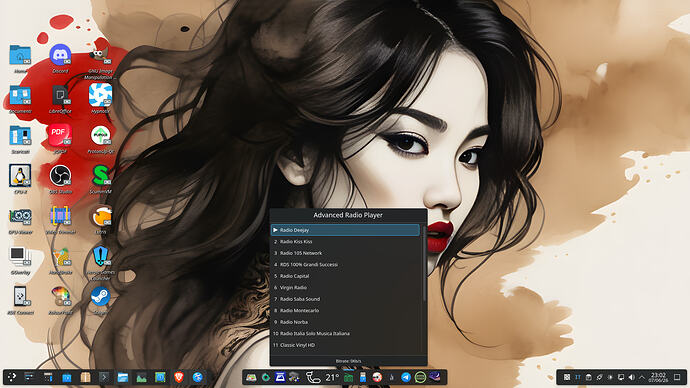Click the show desktop square button

tap(677, 377)
